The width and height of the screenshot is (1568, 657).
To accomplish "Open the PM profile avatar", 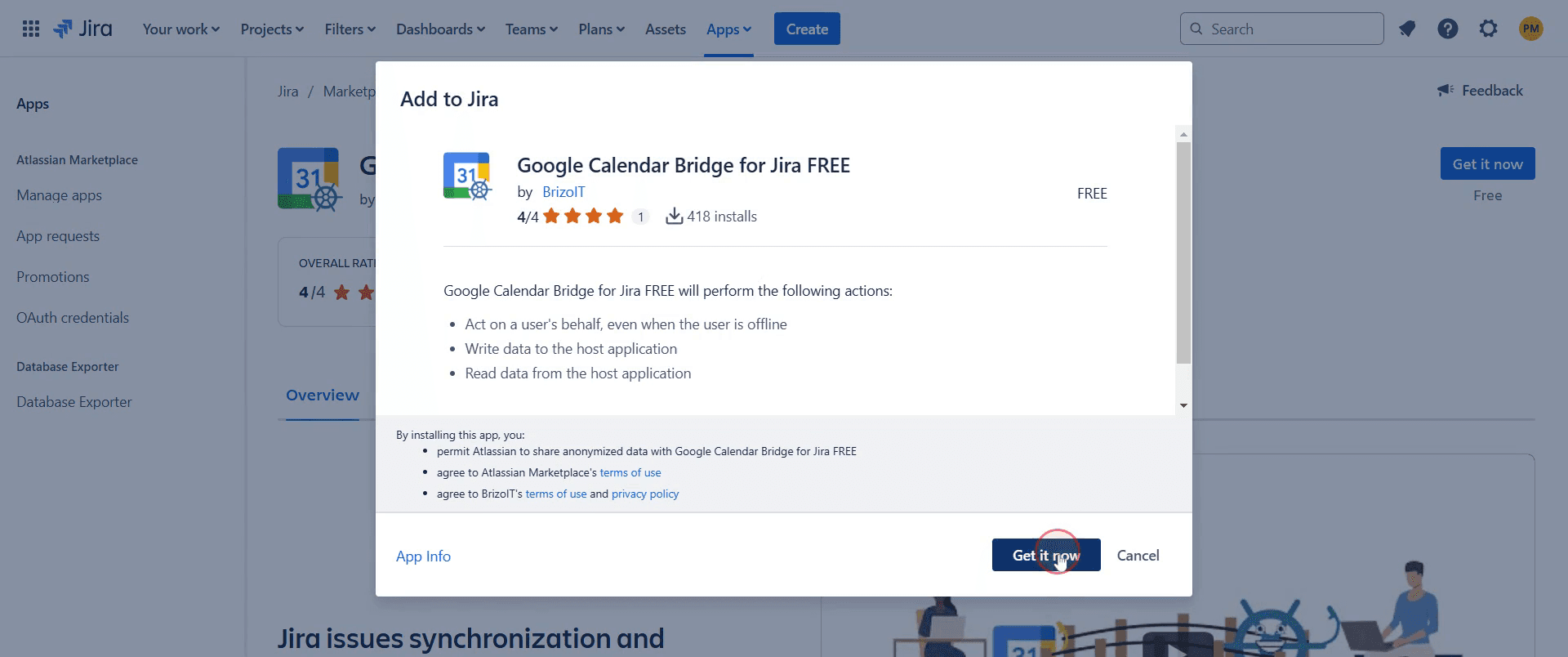I will point(1531,29).
